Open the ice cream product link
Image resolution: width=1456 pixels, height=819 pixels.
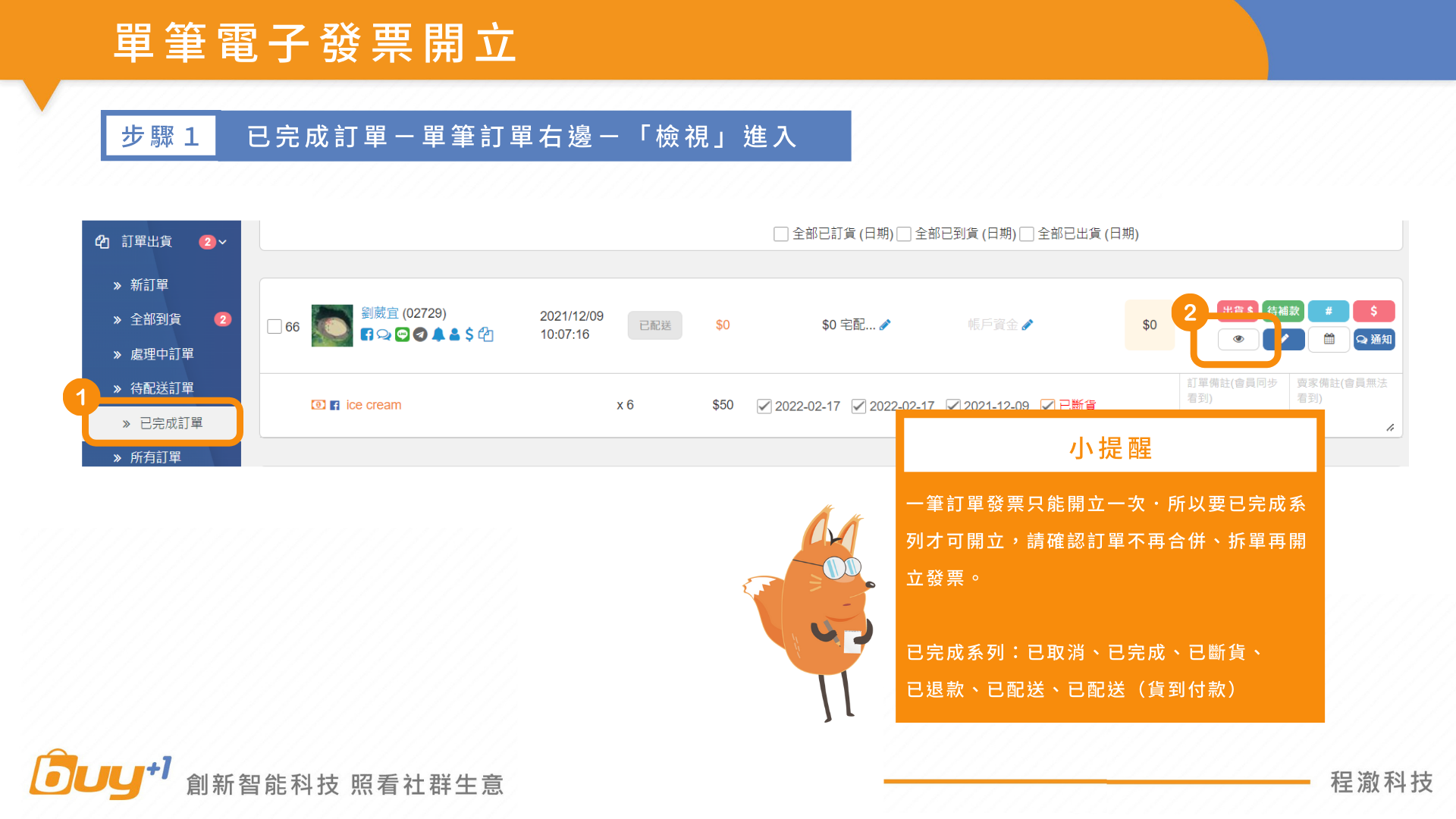tap(373, 405)
